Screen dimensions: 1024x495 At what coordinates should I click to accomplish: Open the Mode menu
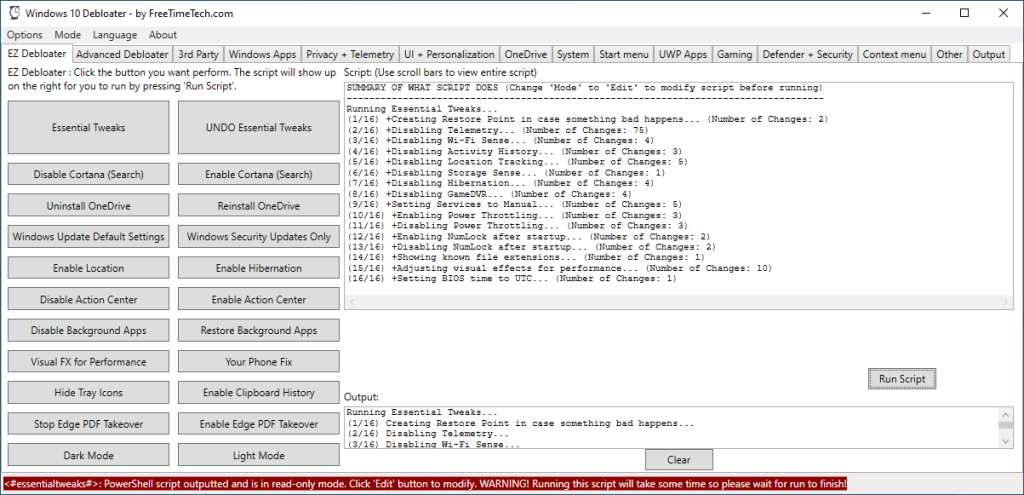click(68, 35)
